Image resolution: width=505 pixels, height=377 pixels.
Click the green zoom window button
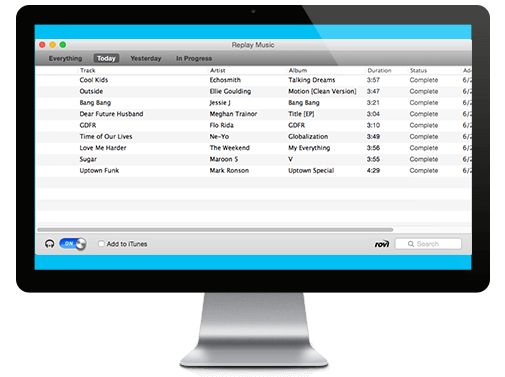63,45
